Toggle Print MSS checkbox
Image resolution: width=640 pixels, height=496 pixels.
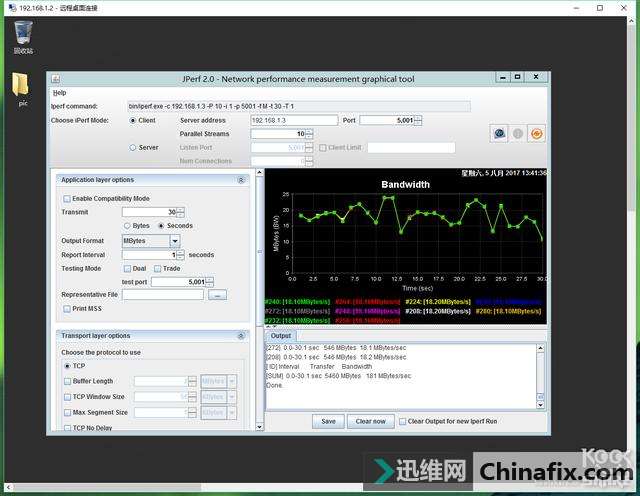(x=67, y=309)
